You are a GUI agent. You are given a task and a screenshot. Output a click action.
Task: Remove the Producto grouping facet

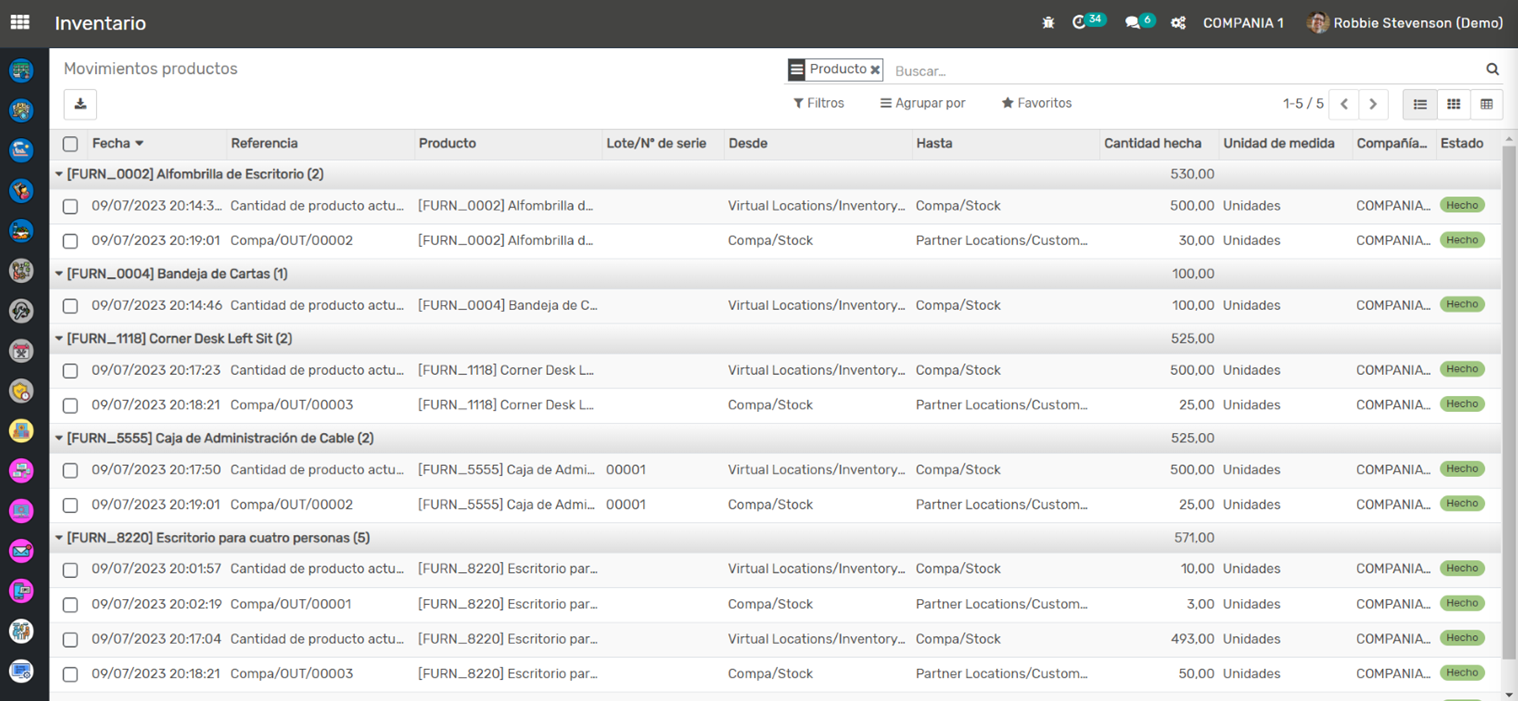click(x=875, y=70)
